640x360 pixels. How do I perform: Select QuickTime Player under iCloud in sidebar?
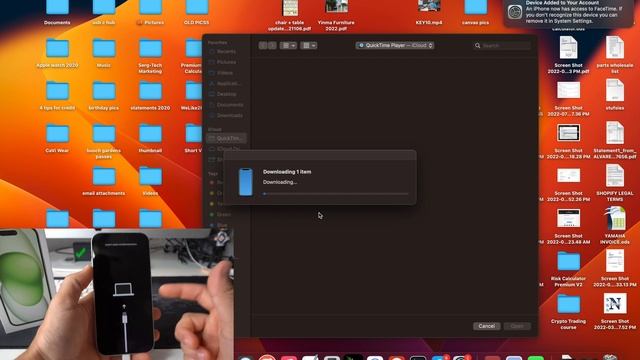pyautogui.click(x=226, y=138)
